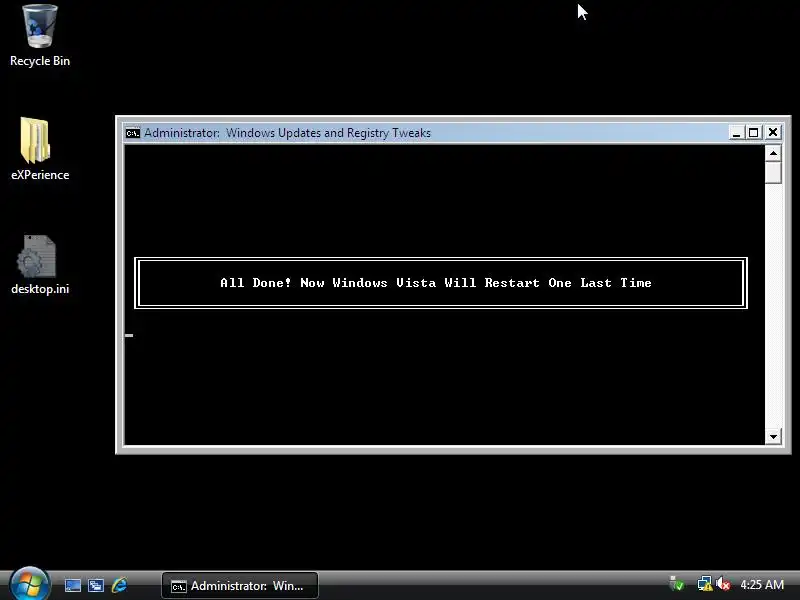800x600 pixels.
Task: Open the Windows Start orb
Action: [29, 585]
